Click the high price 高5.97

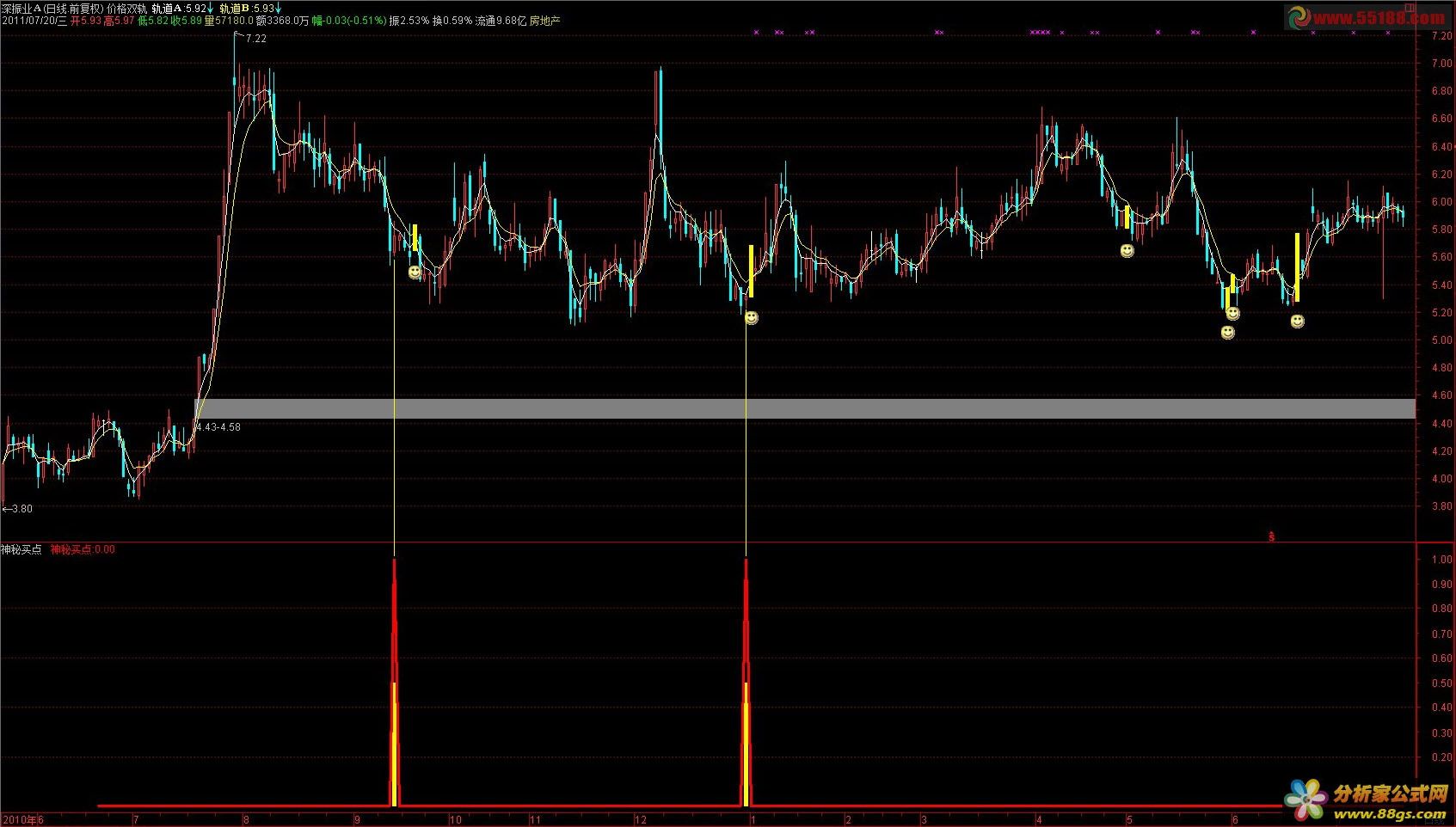119,20
